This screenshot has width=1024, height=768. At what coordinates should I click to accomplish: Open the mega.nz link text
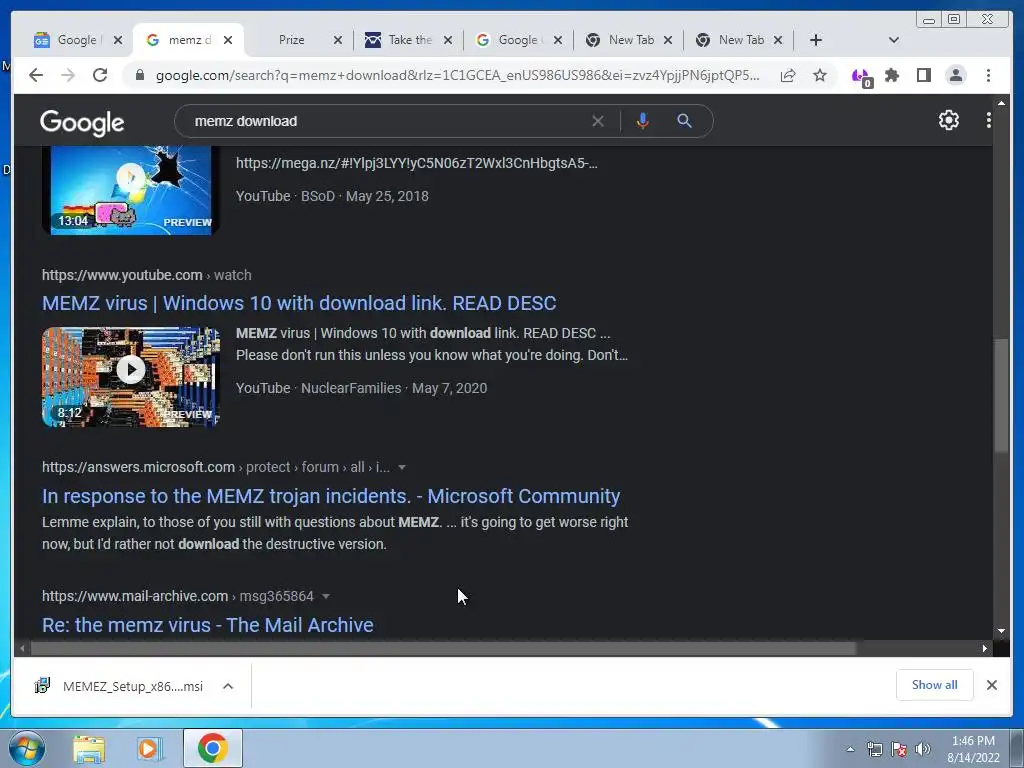(417, 163)
